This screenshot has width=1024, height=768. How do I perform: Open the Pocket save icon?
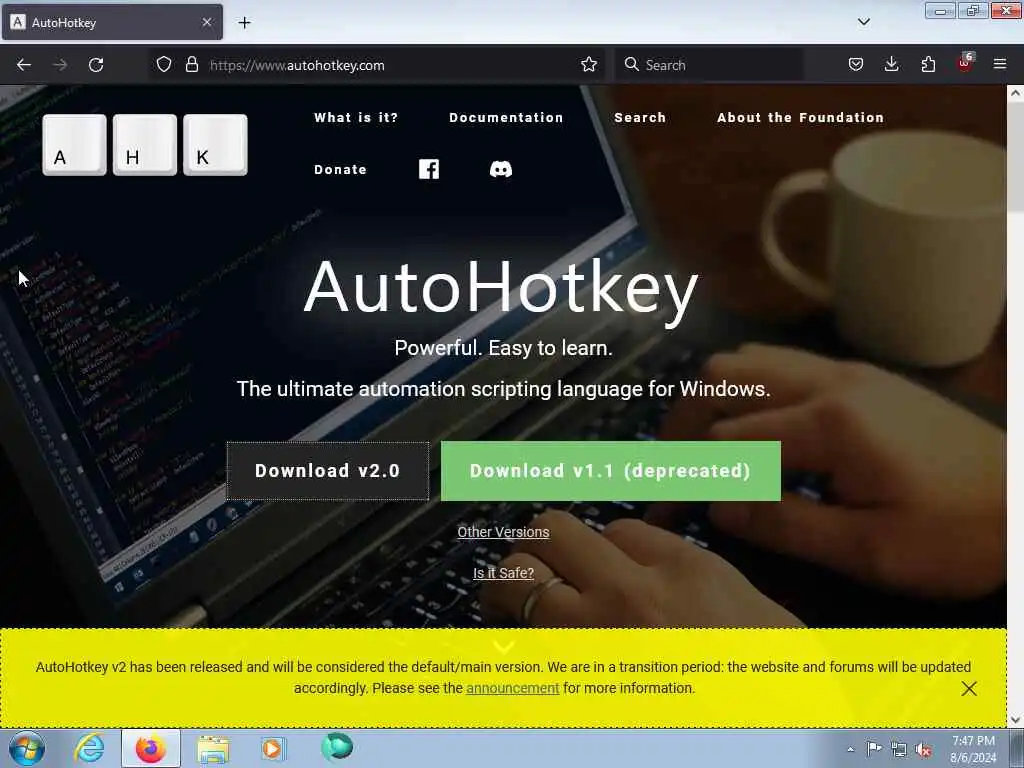pyautogui.click(x=856, y=65)
